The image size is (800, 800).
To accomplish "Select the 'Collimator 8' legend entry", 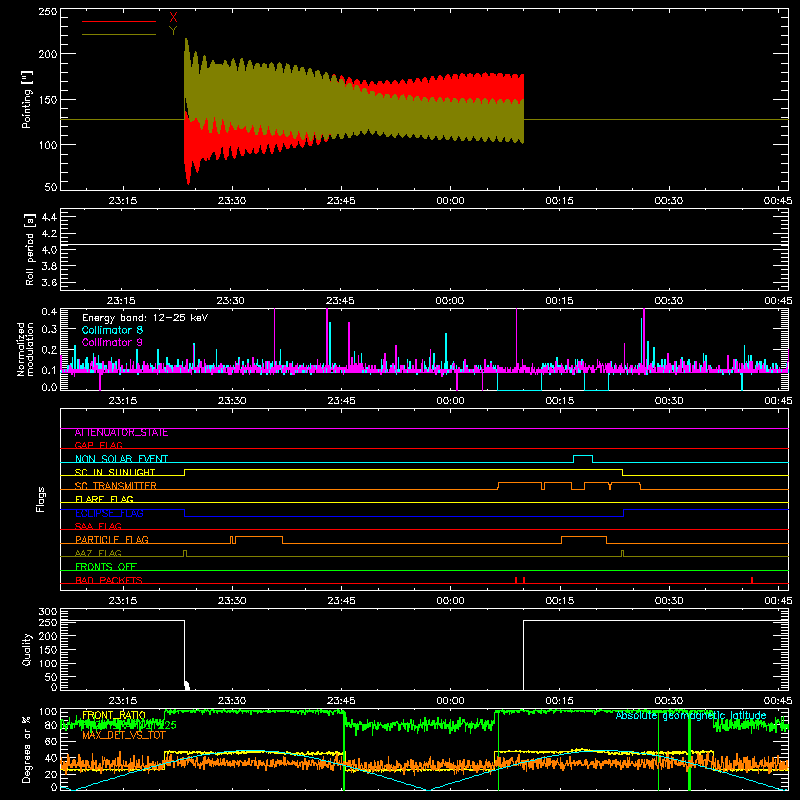I will tap(112, 330).
